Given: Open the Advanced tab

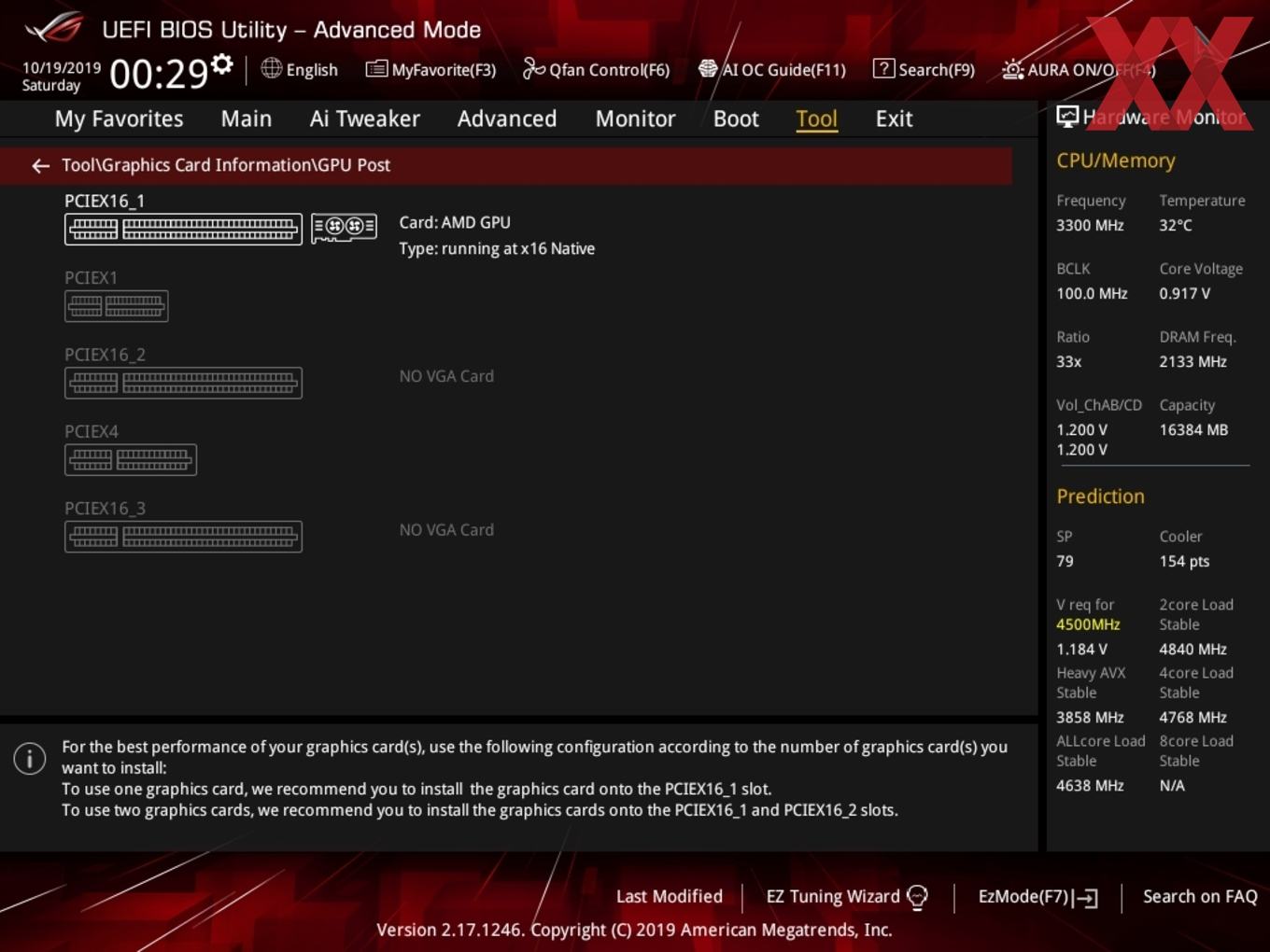Looking at the screenshot, I should (507, 119).
